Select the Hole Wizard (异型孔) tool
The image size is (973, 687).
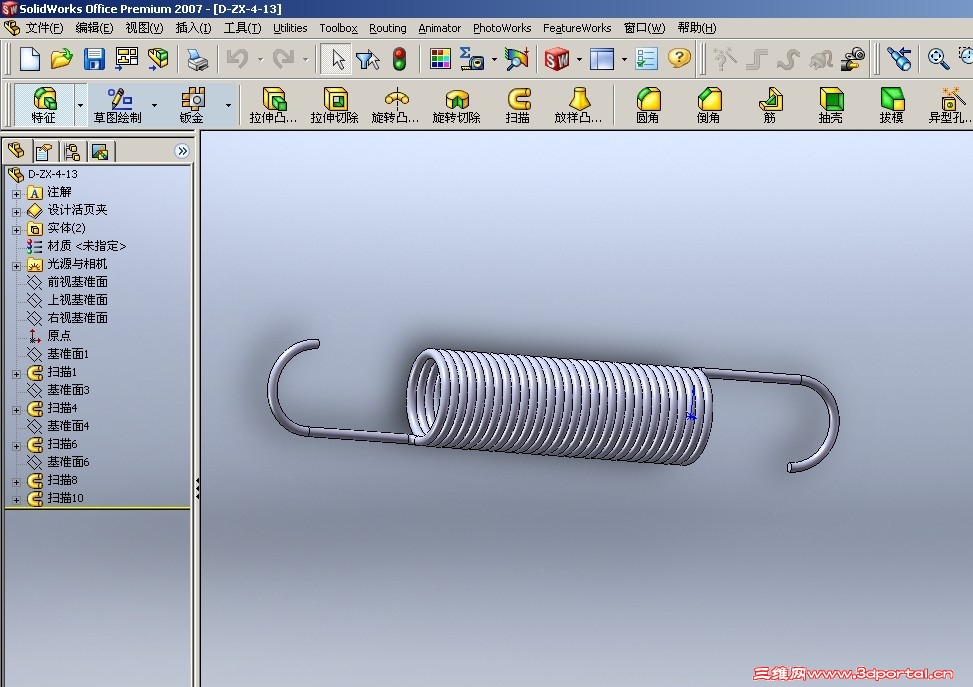click(949, 106)
